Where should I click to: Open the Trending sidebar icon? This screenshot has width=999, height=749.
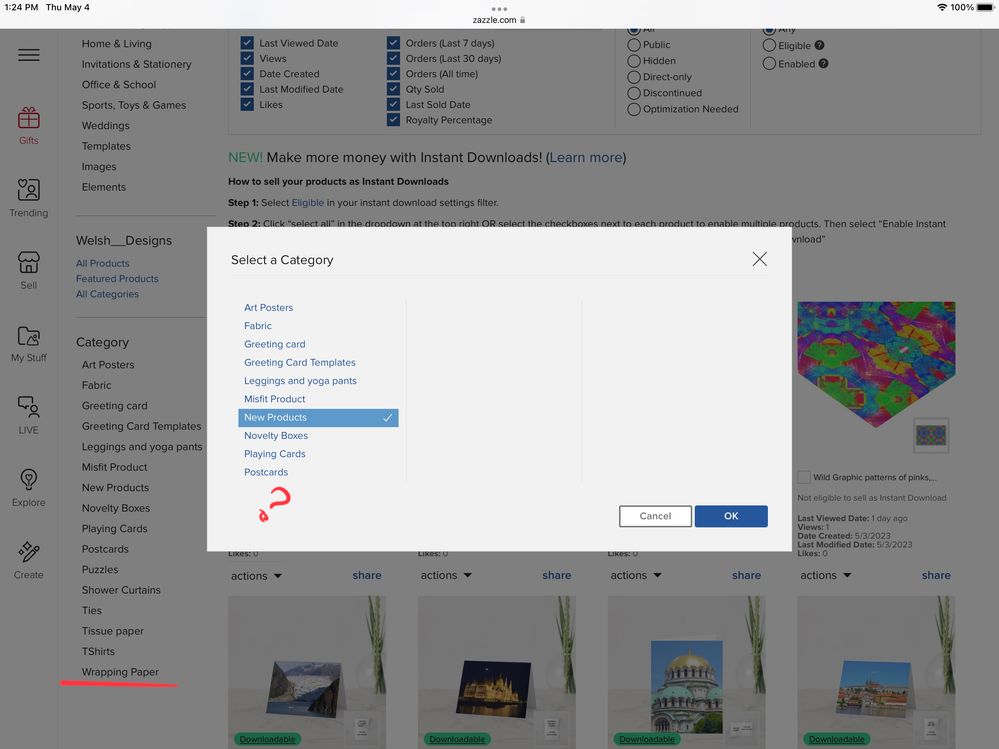click(x=29, y=191)
